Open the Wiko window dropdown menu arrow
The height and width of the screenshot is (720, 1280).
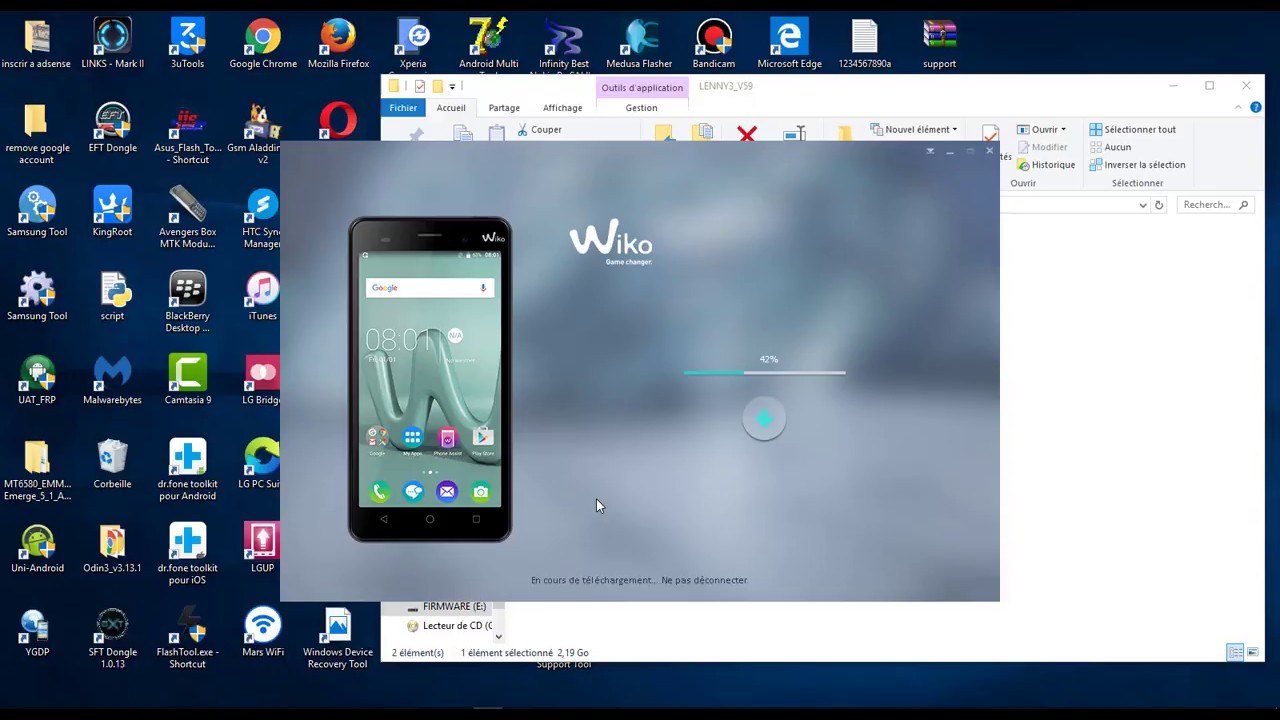point(930,151)
